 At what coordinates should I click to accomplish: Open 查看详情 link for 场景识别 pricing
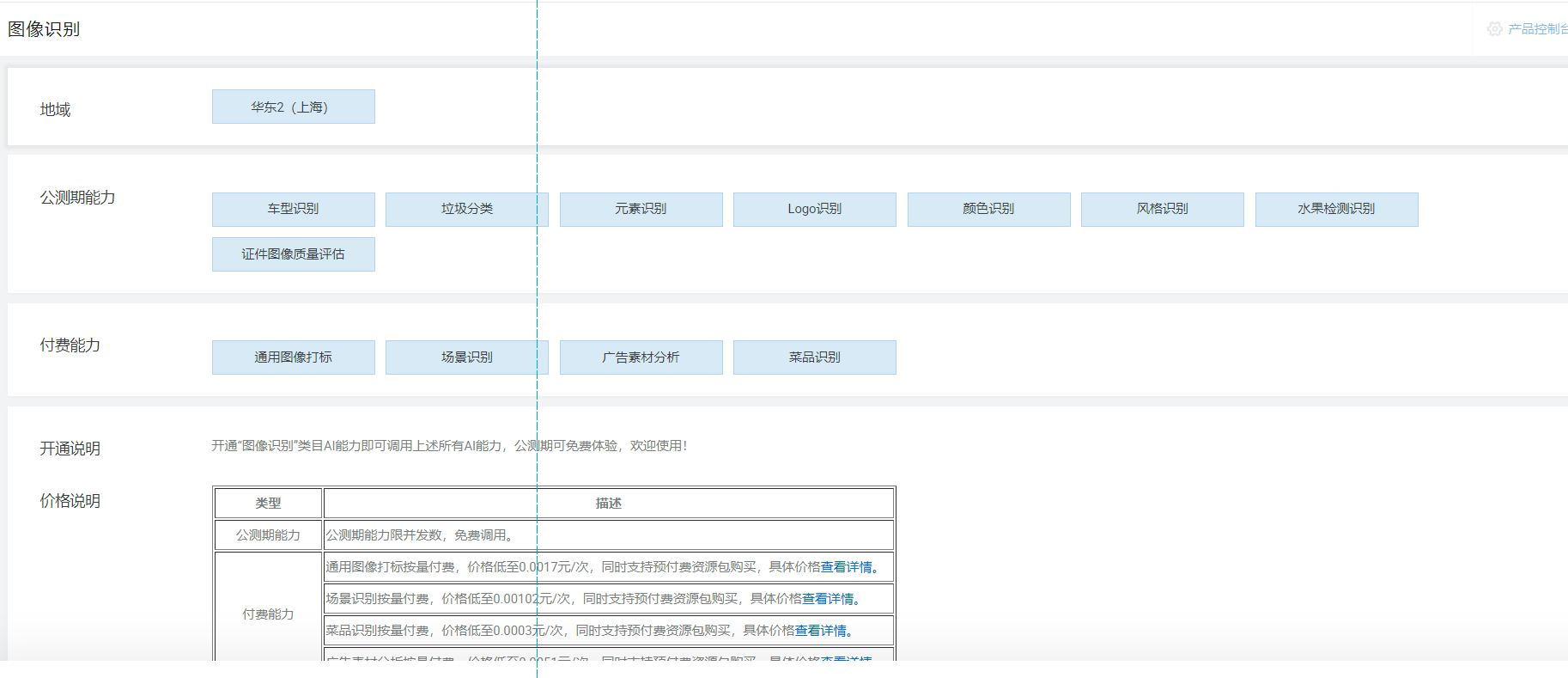coord(828,599)
